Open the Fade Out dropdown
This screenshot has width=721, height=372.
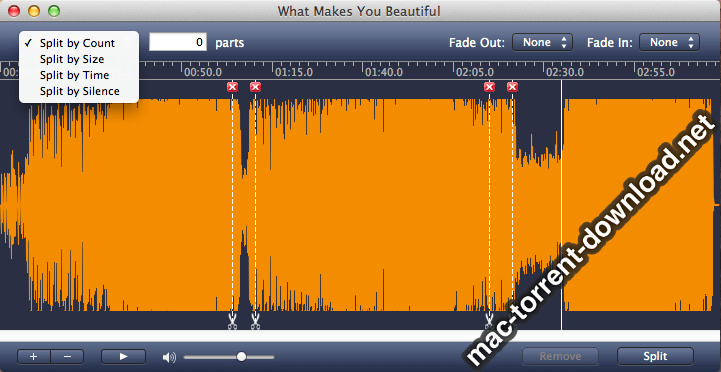(542, 42)
